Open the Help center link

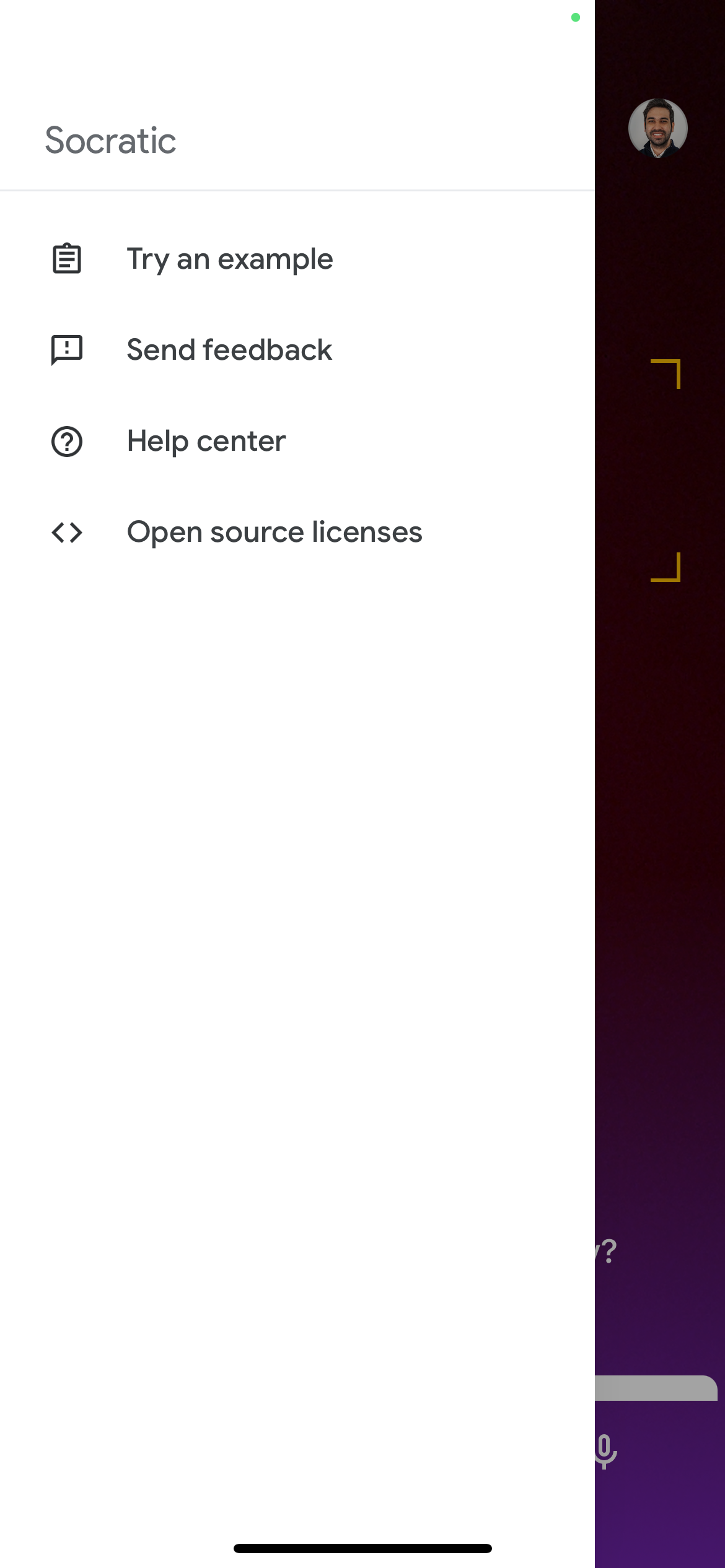206,442
